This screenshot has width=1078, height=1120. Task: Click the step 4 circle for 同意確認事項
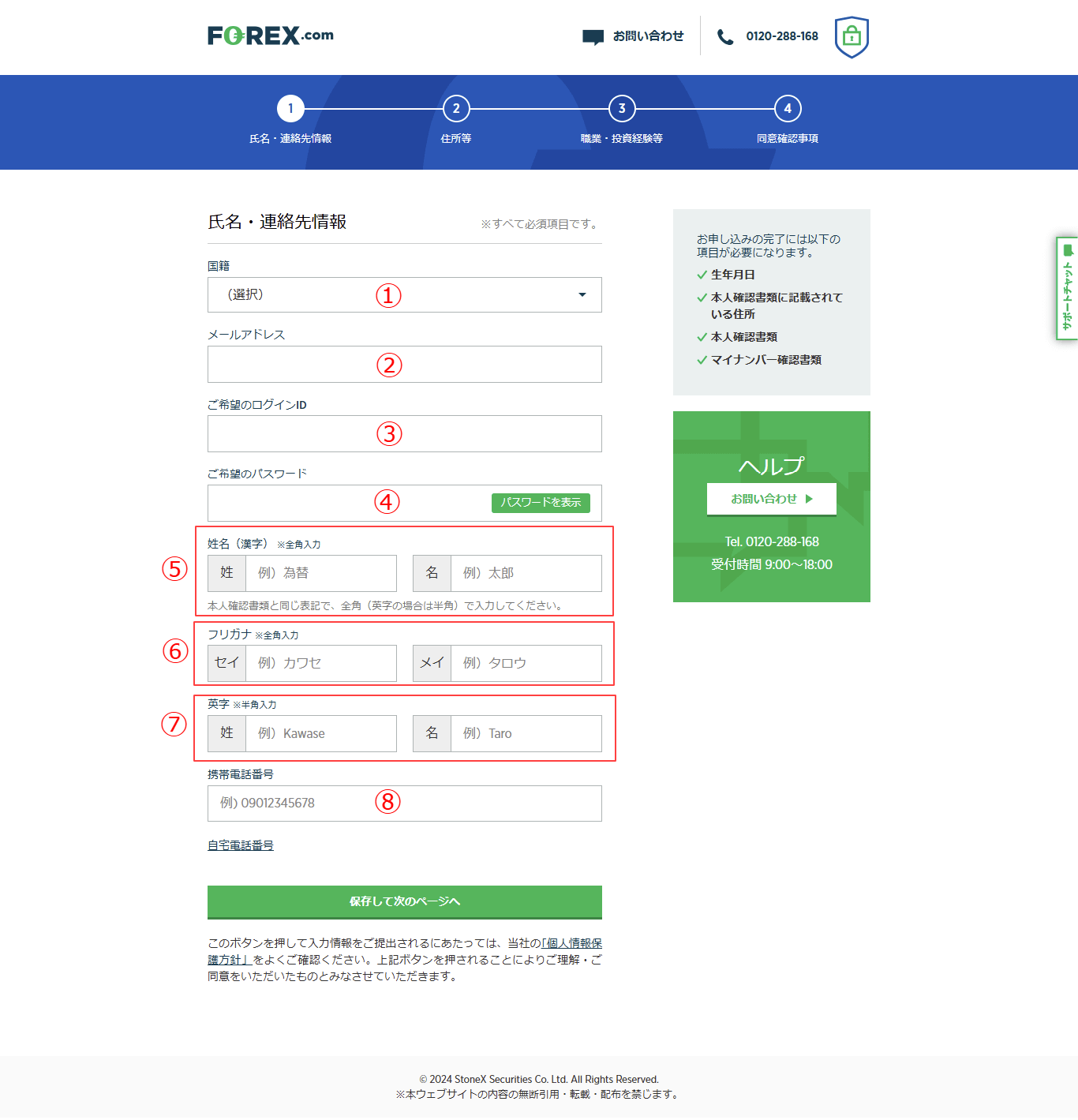788,108
